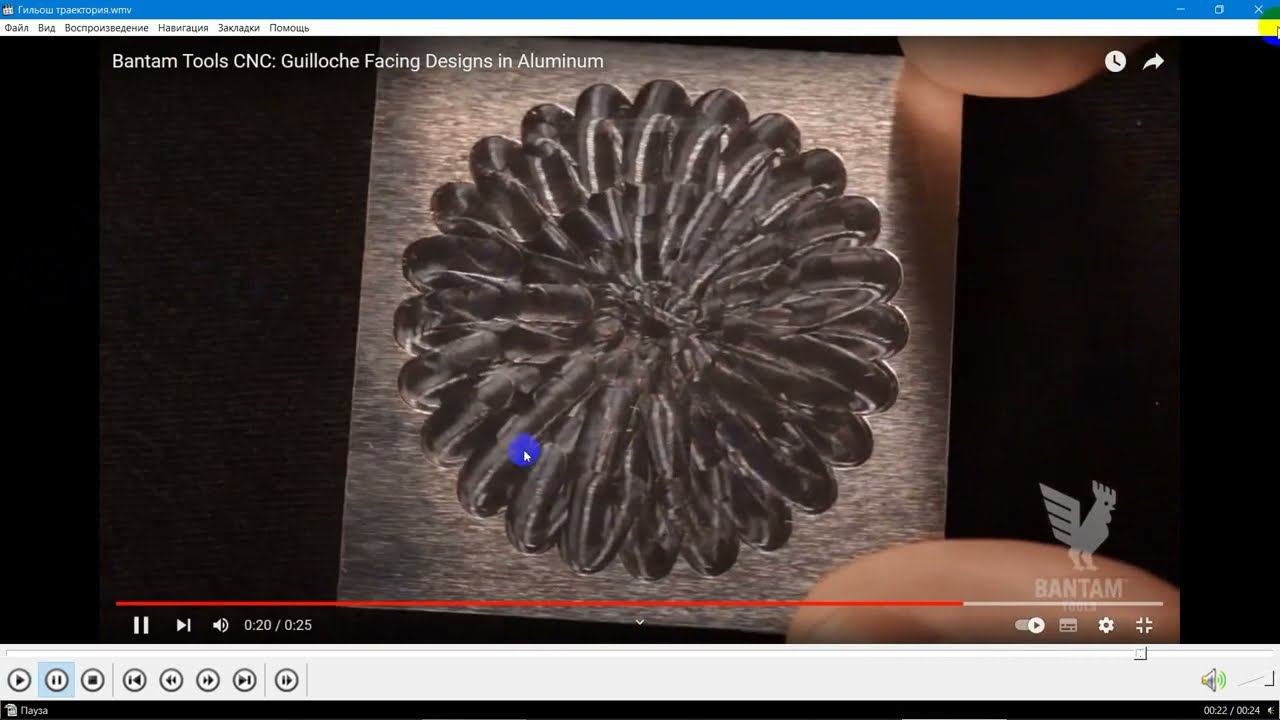This screenshot has width=1280, height=720.
Task: Mute sound via the green-wave speaker icon
Action: click(x=1213, y=681)
